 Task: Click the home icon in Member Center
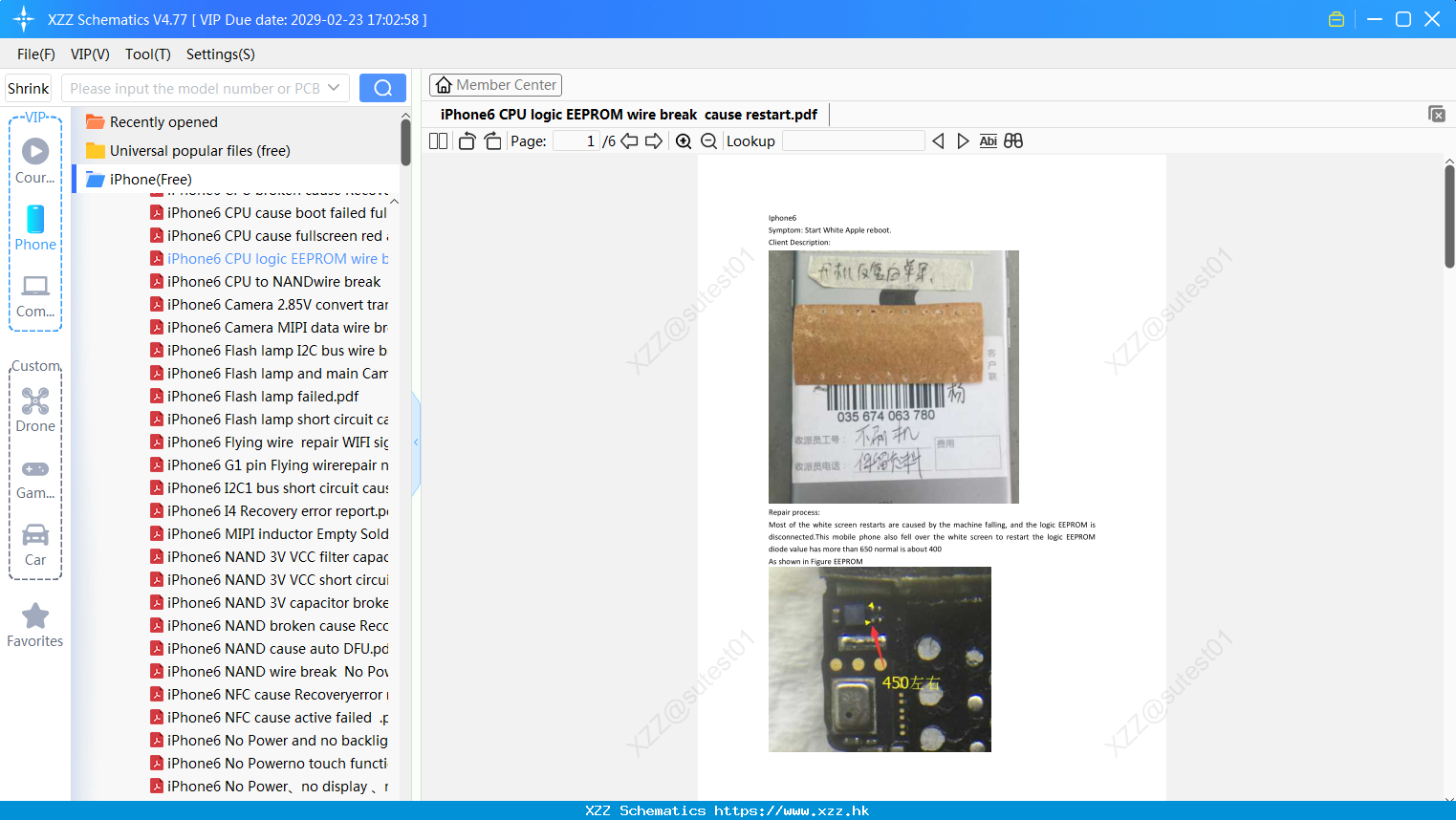(x=444, y=85)
